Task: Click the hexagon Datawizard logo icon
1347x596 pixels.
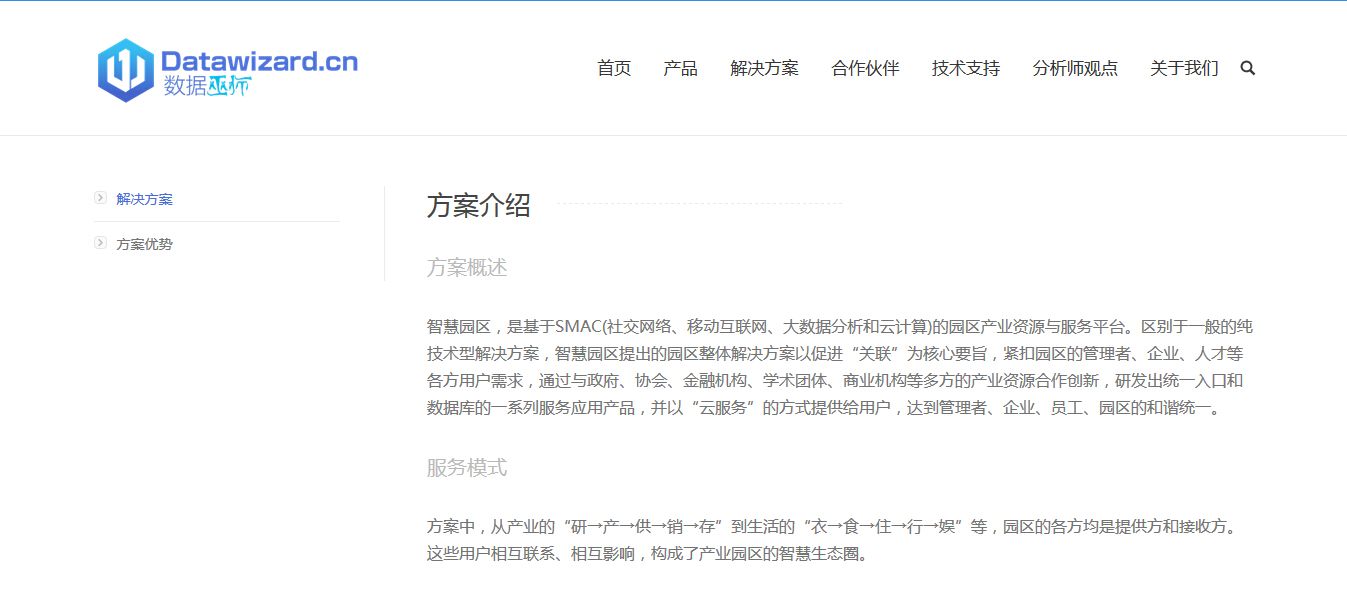Action: click(x=125, y=70)
